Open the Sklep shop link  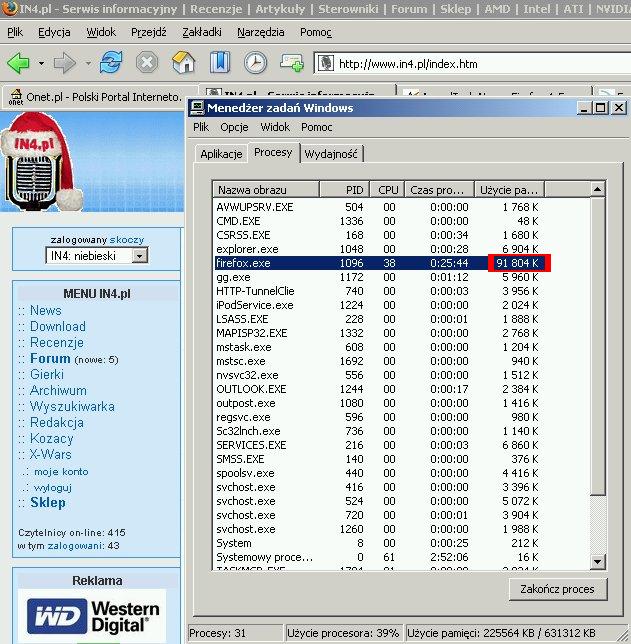coord(48,503)
